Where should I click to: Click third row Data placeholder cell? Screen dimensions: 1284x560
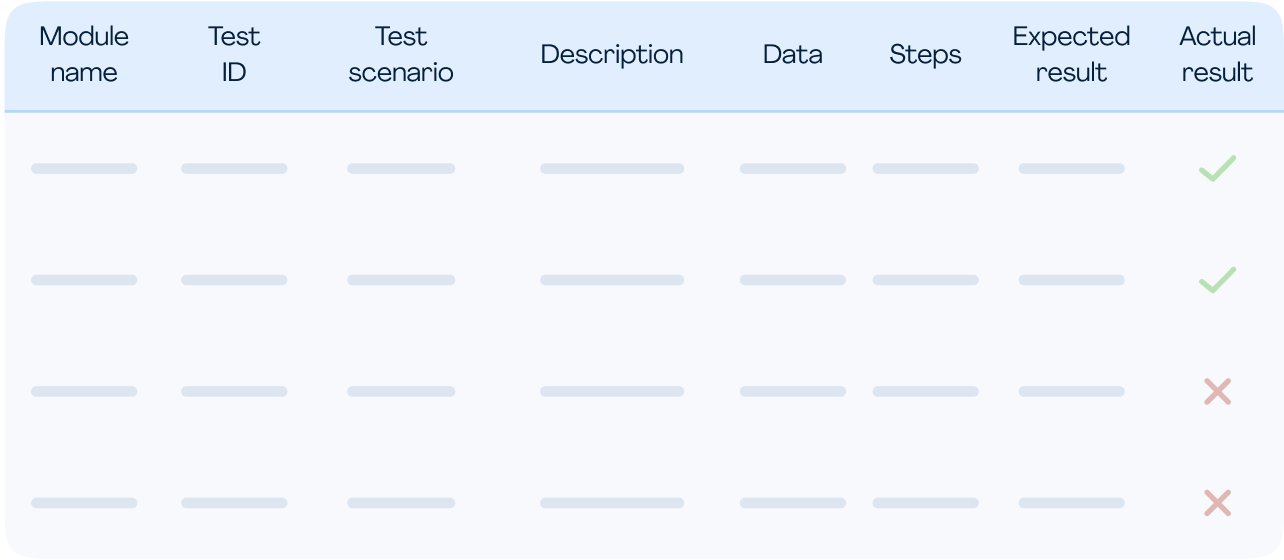[793, 391]
